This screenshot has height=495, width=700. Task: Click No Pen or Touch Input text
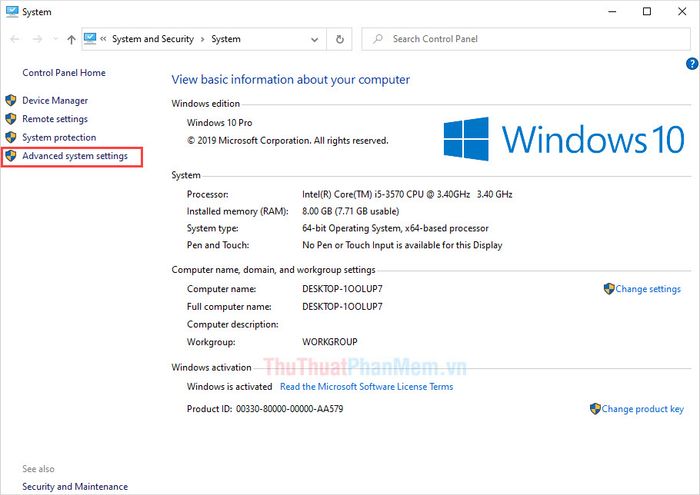tap(402, 245)
